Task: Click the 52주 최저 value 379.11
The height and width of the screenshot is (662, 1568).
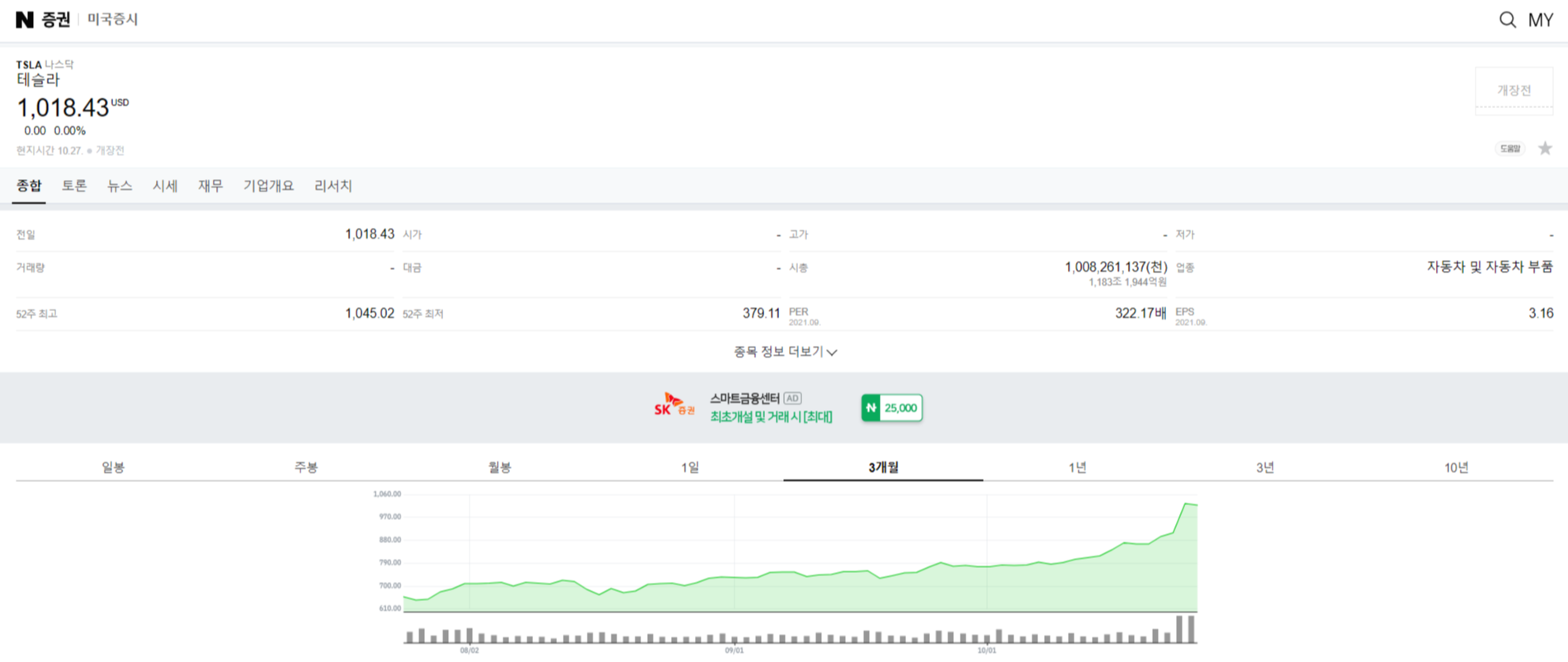Action: [x=761, y=314]
